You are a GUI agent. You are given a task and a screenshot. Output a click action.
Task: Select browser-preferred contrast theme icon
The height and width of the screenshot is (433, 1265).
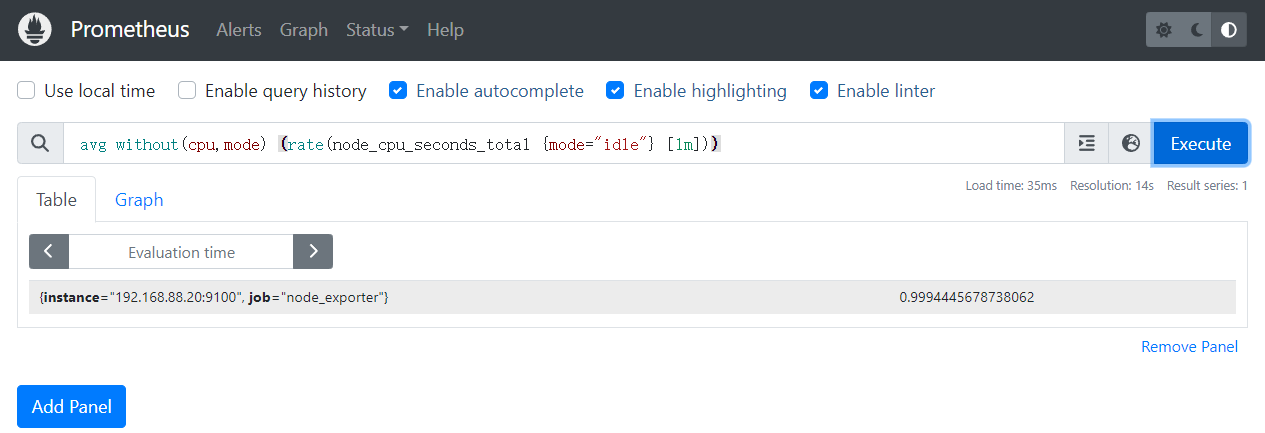[x=1229, y=30]
